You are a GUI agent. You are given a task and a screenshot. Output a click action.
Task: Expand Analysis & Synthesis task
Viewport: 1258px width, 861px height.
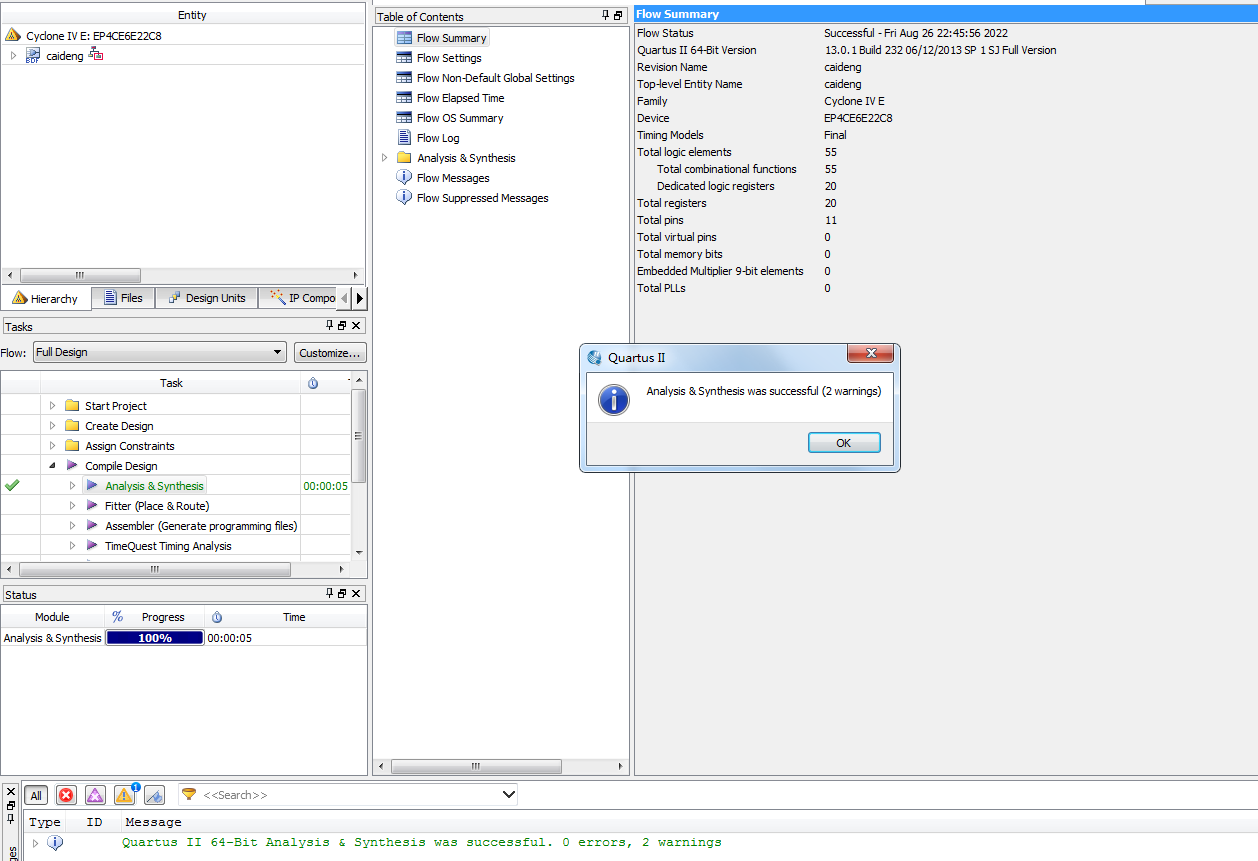[x=73, y=486]
